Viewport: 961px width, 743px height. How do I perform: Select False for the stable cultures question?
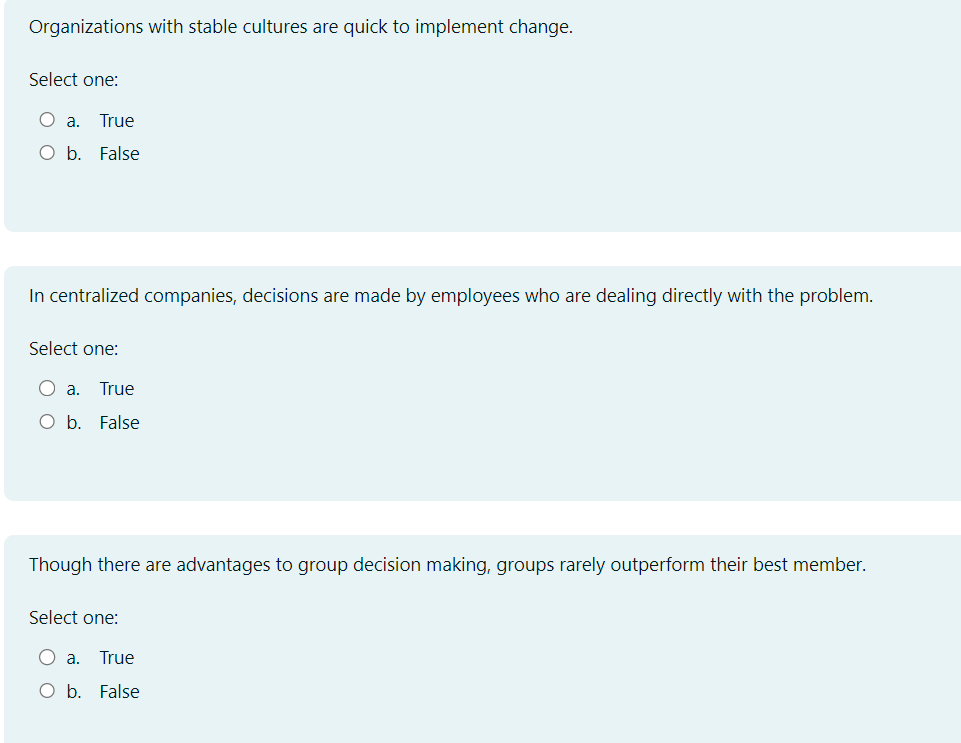(x=47, y=152)
